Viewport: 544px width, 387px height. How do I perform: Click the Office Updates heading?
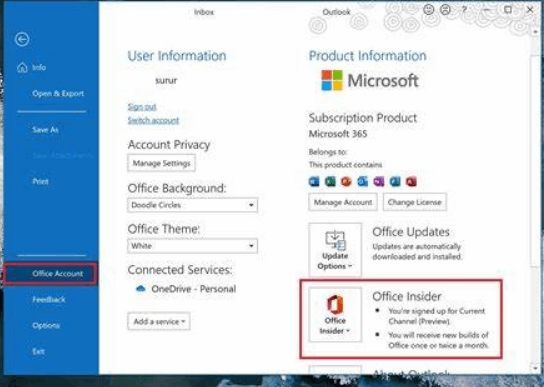[411, 232]
